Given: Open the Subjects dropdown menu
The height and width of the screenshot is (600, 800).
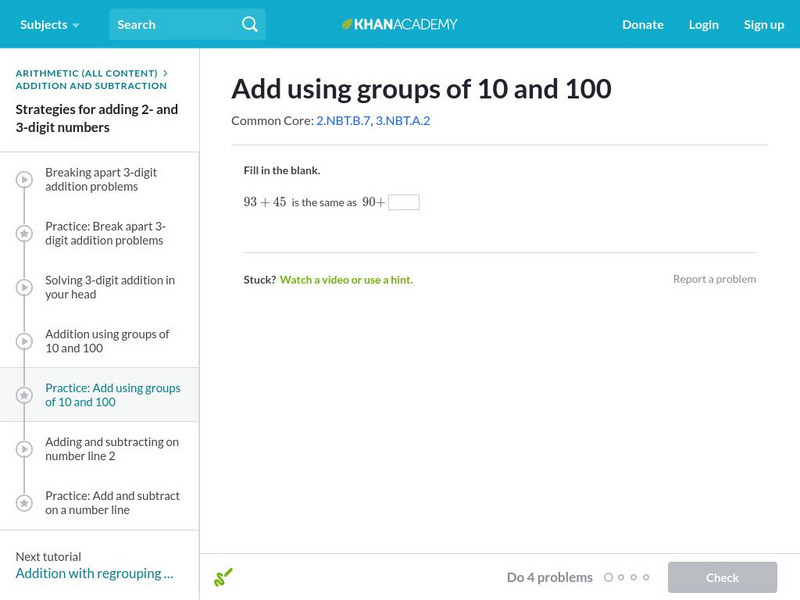Looking at the screenshot, I should tap(49, 24).
